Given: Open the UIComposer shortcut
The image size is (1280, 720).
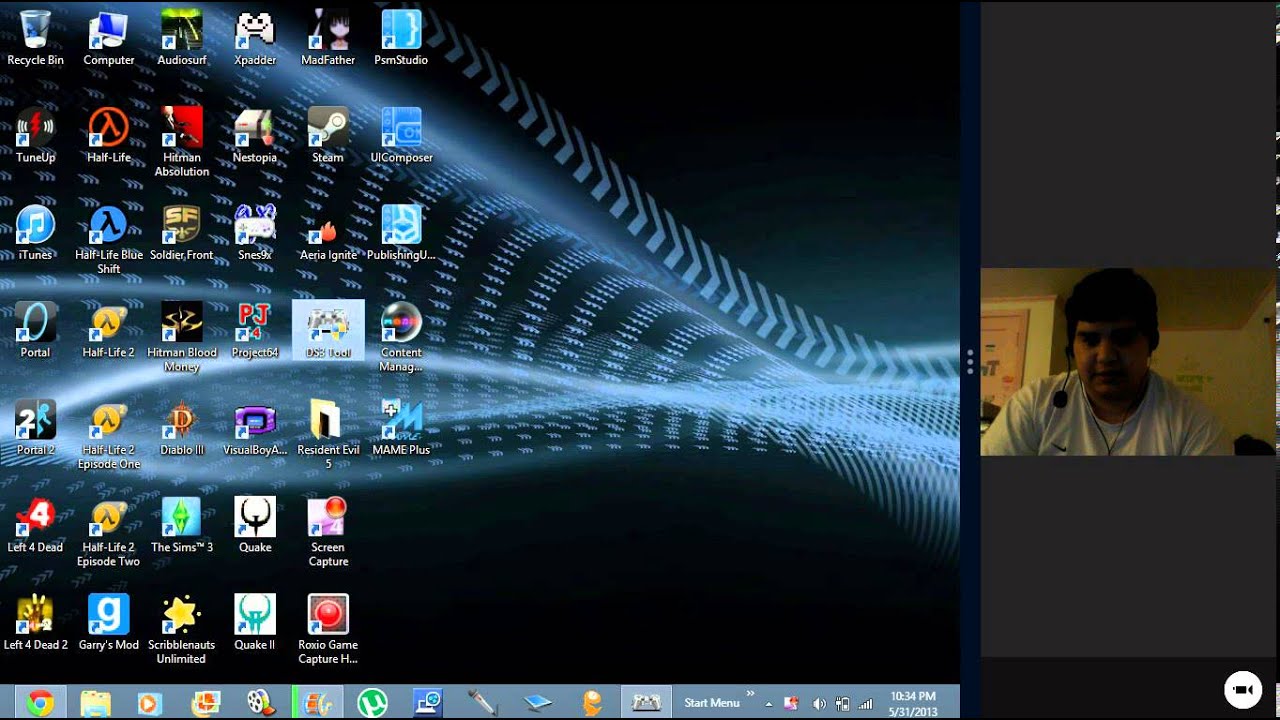Looking at the screenshot, I should [x=401, y=136].
